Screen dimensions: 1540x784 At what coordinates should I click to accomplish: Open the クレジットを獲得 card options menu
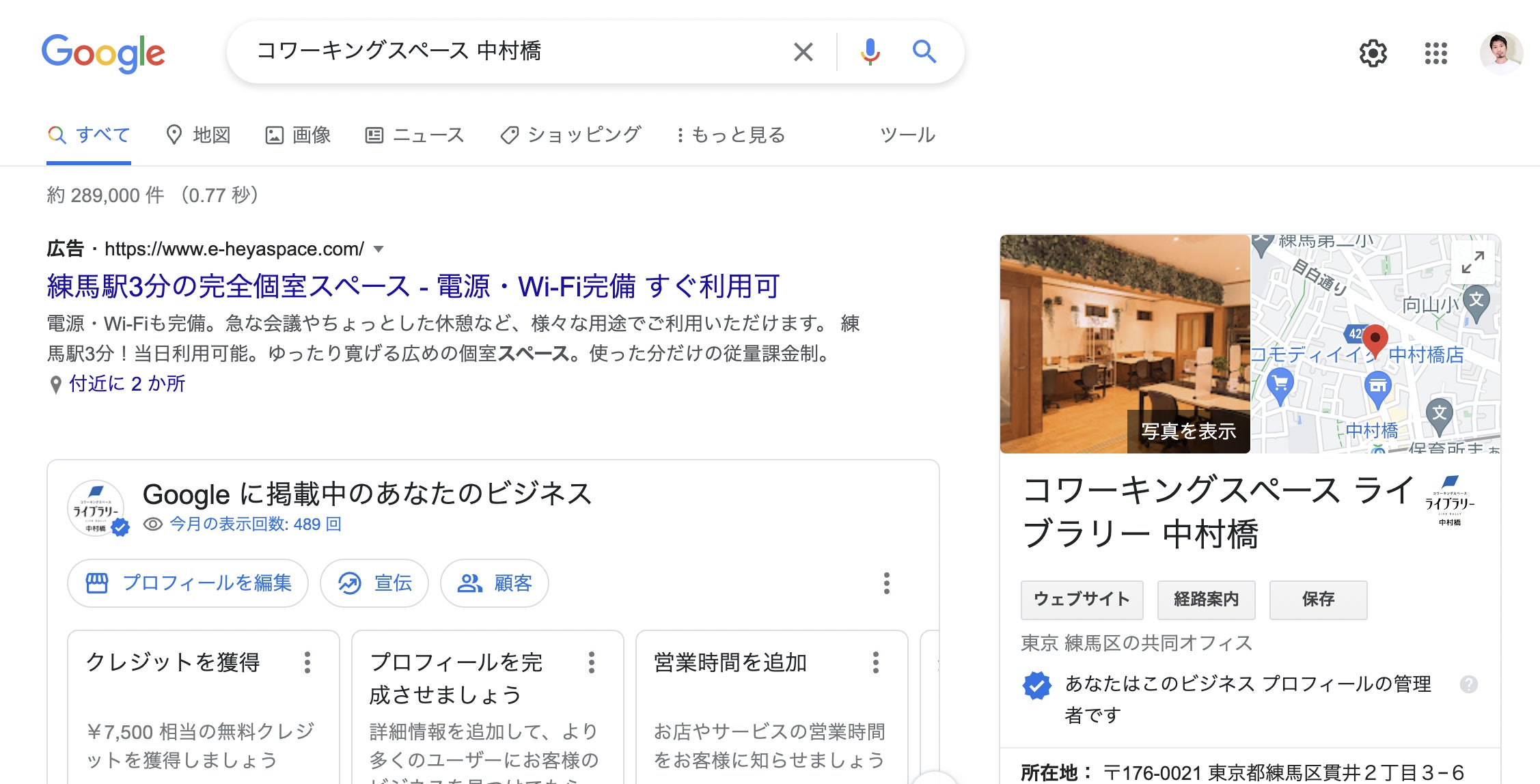(307, 662)
